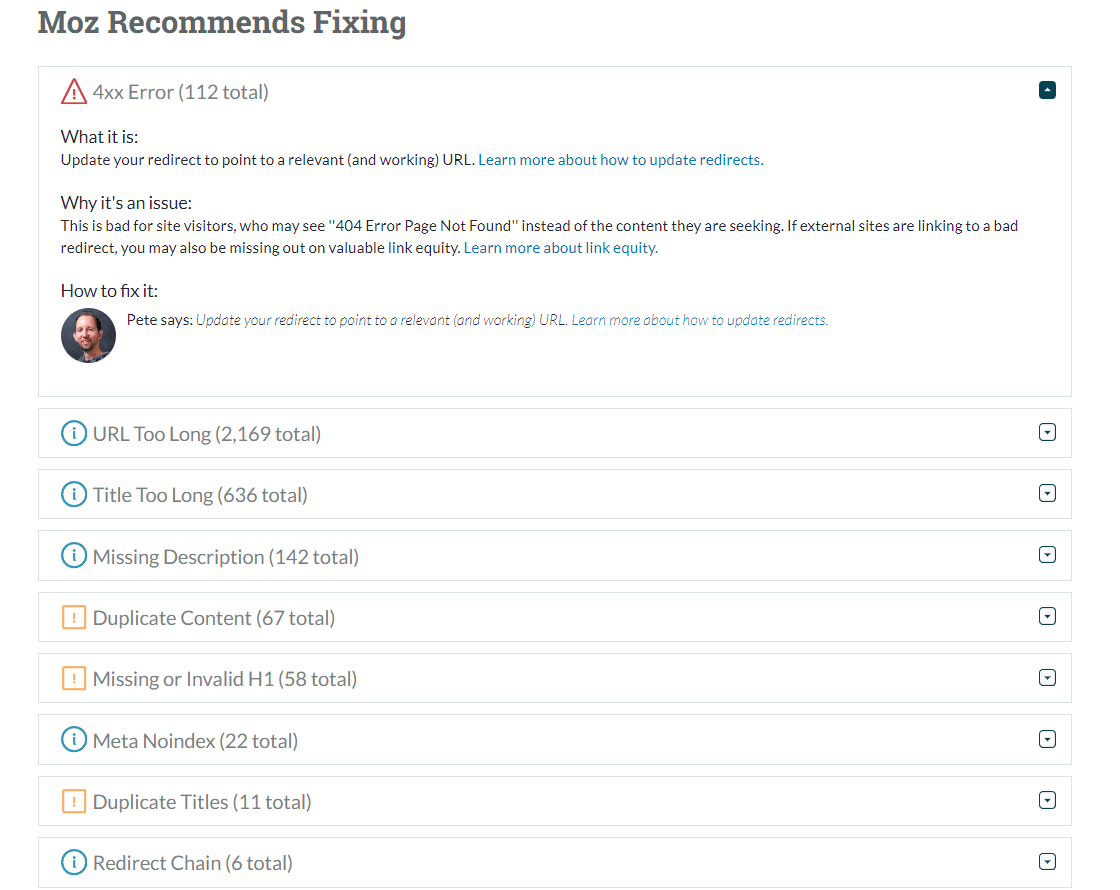
Task: Expand the Duplicate Content section arrow
Action: tap(1047, 616)
